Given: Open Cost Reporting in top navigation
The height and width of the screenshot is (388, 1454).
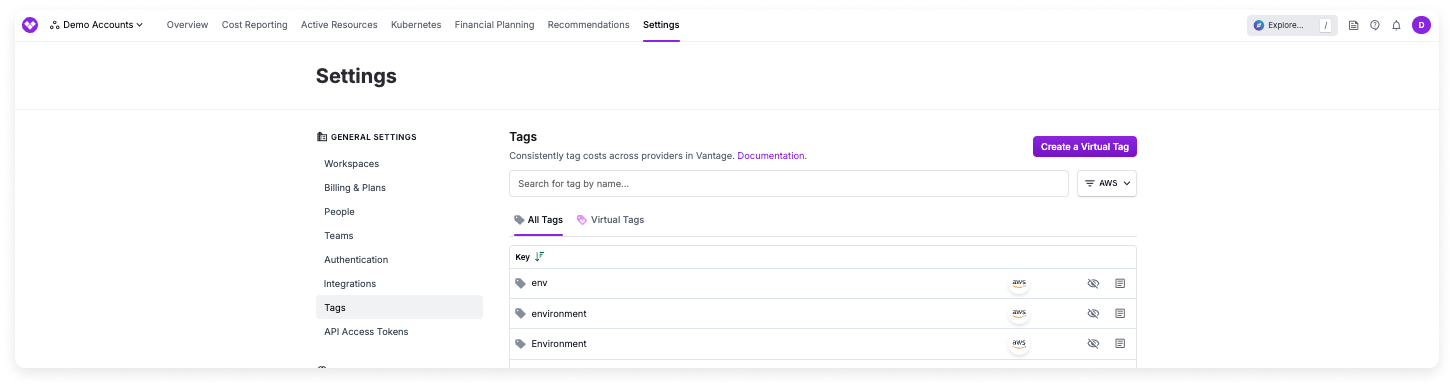Looking at the screenshot, I should tap(255, 25).
